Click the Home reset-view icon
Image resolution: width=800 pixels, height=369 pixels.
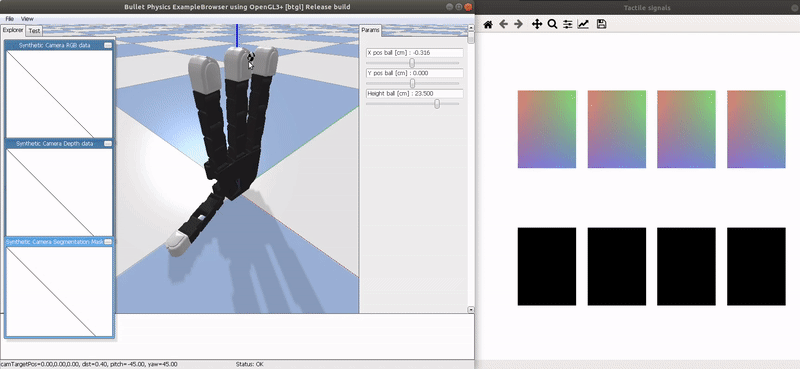488,24
